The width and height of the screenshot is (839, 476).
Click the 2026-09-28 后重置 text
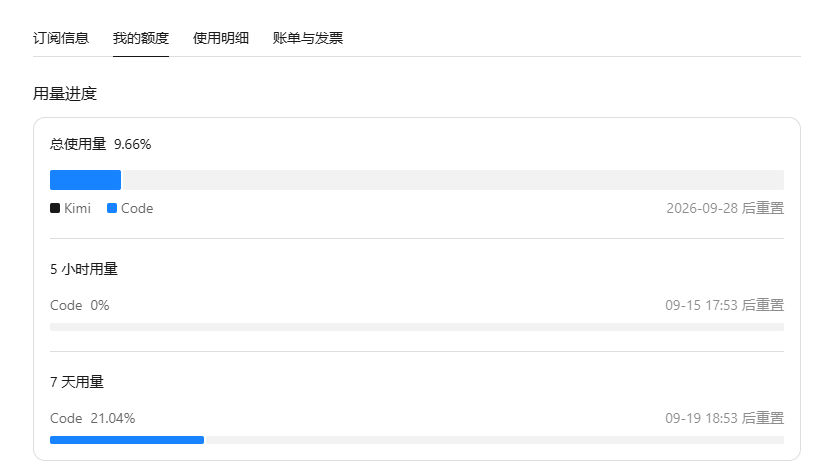click(x=725, y=208)
